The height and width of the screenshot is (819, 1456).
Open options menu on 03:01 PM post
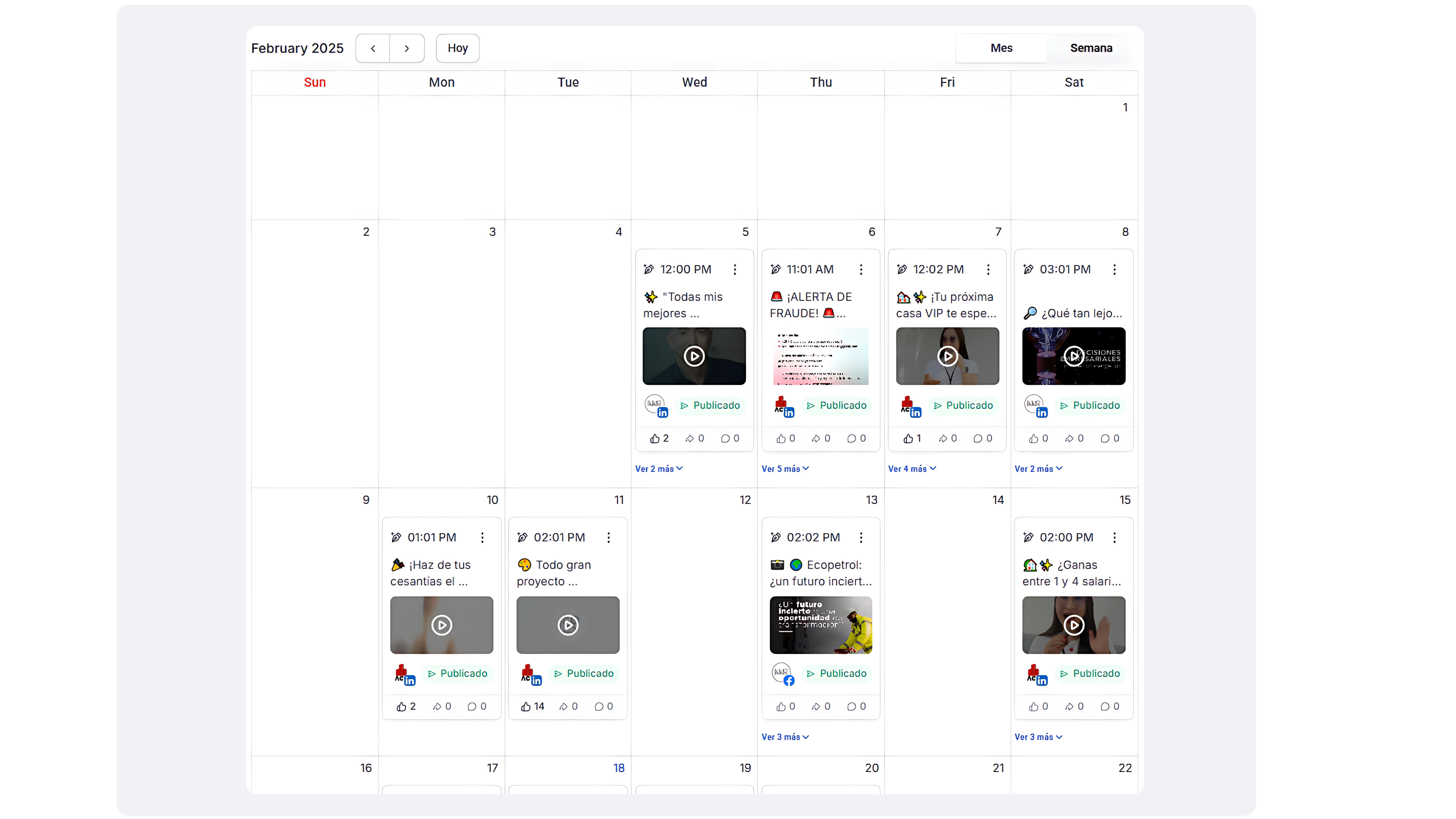click(x=1115, y=269)
